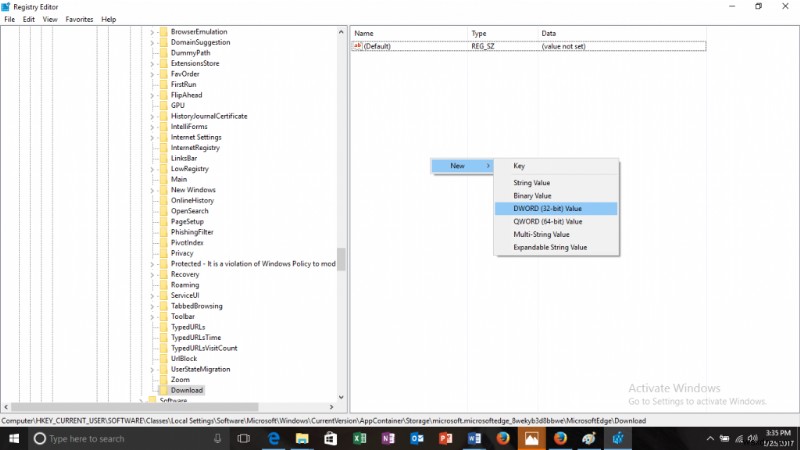Open the Favorites menu
The image size is (800, 450).
(79, 19)
